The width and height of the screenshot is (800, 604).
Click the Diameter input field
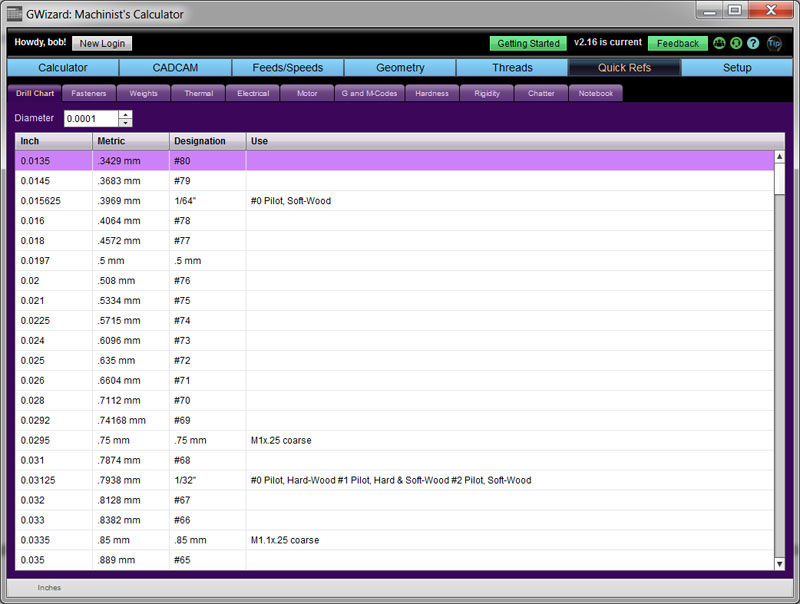[x=91, y=118]
